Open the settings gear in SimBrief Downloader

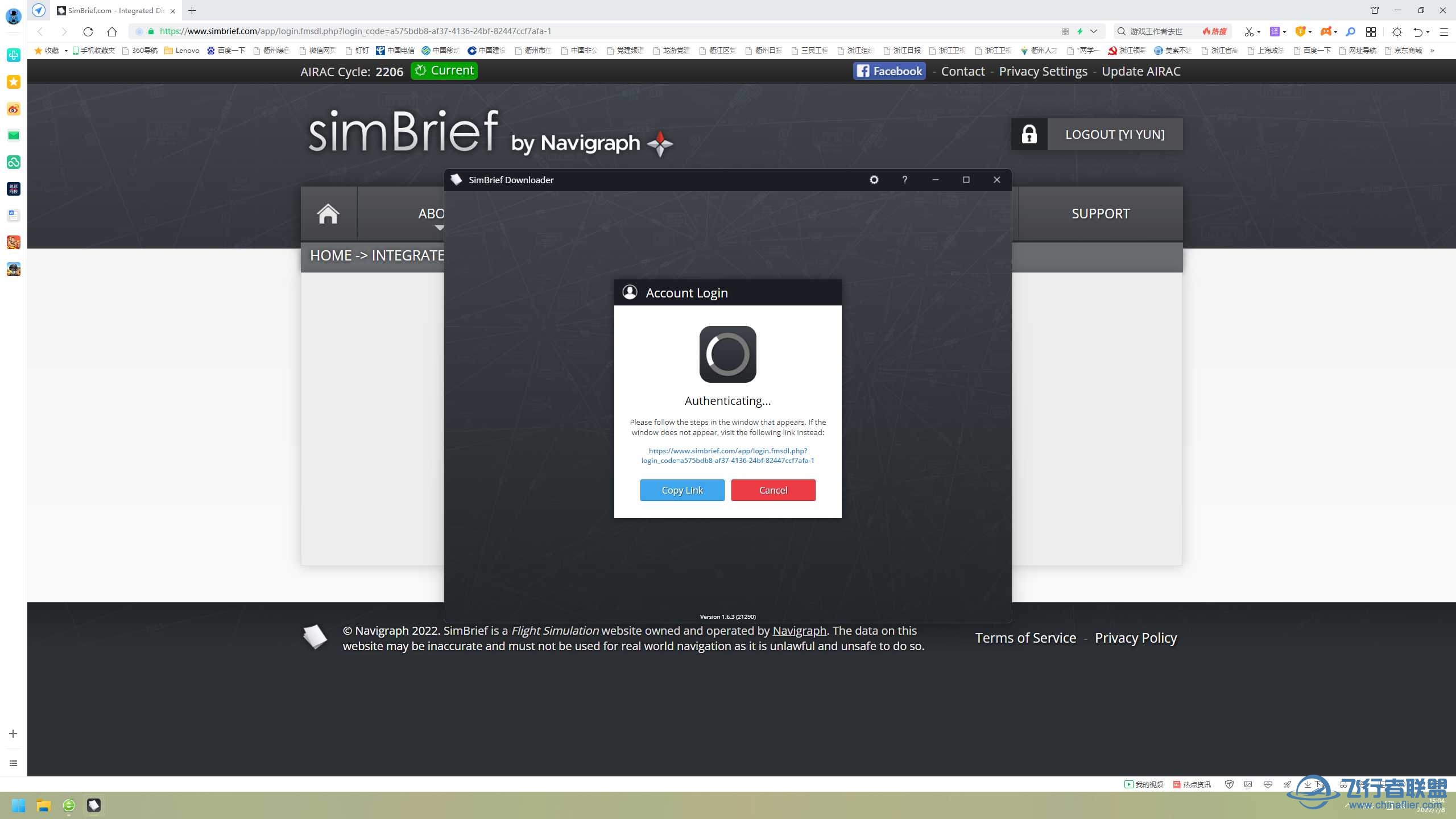[874, 179]
